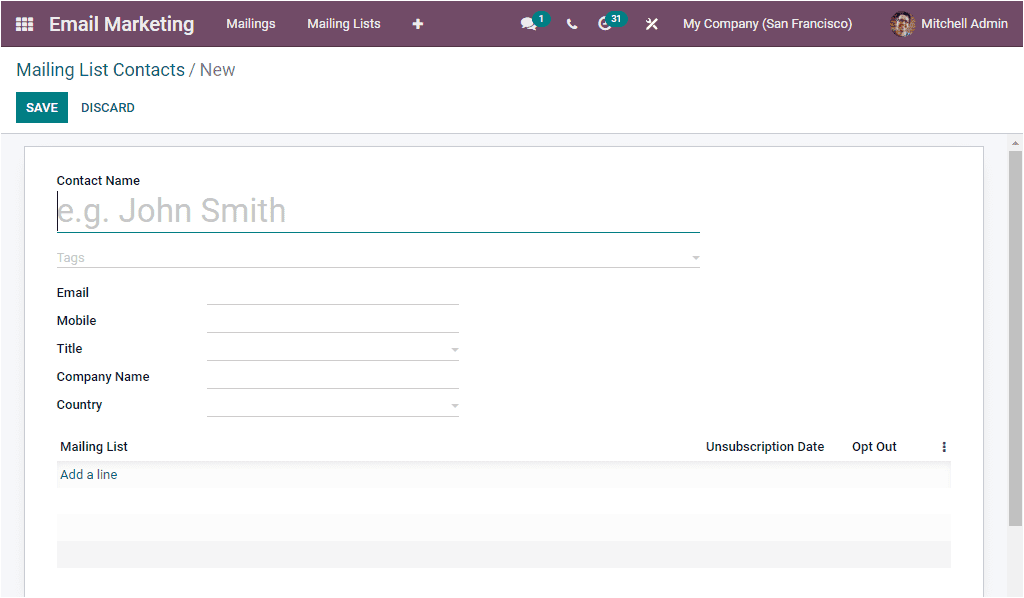
Task: Click Add a line under Mailing List
Action: click(88, 475)
